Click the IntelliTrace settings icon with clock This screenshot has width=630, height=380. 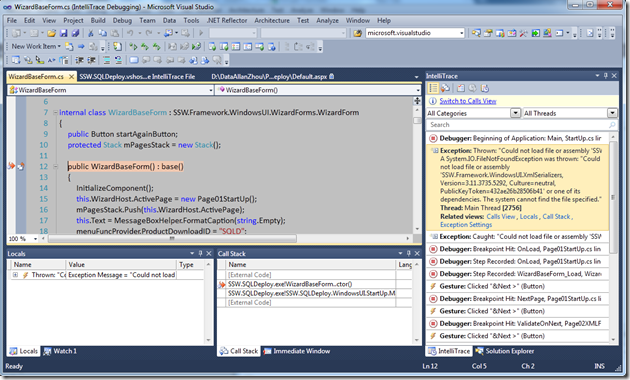[x=484, y=88]
